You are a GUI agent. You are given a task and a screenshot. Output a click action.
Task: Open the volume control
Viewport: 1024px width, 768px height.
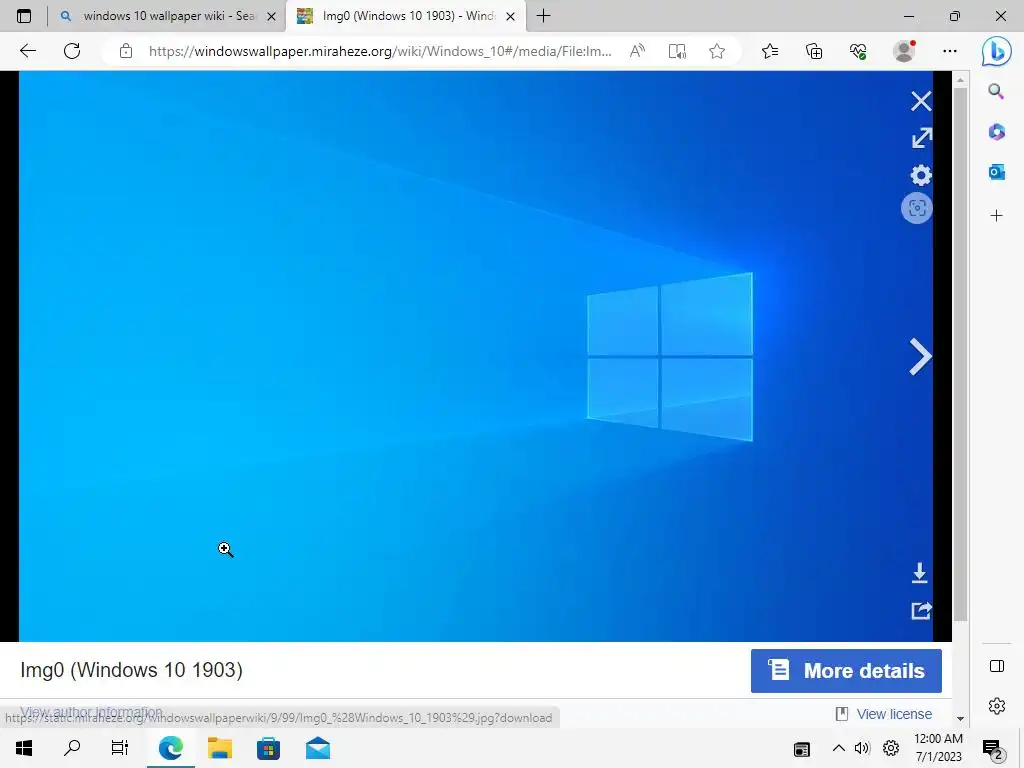click(862, 748)
